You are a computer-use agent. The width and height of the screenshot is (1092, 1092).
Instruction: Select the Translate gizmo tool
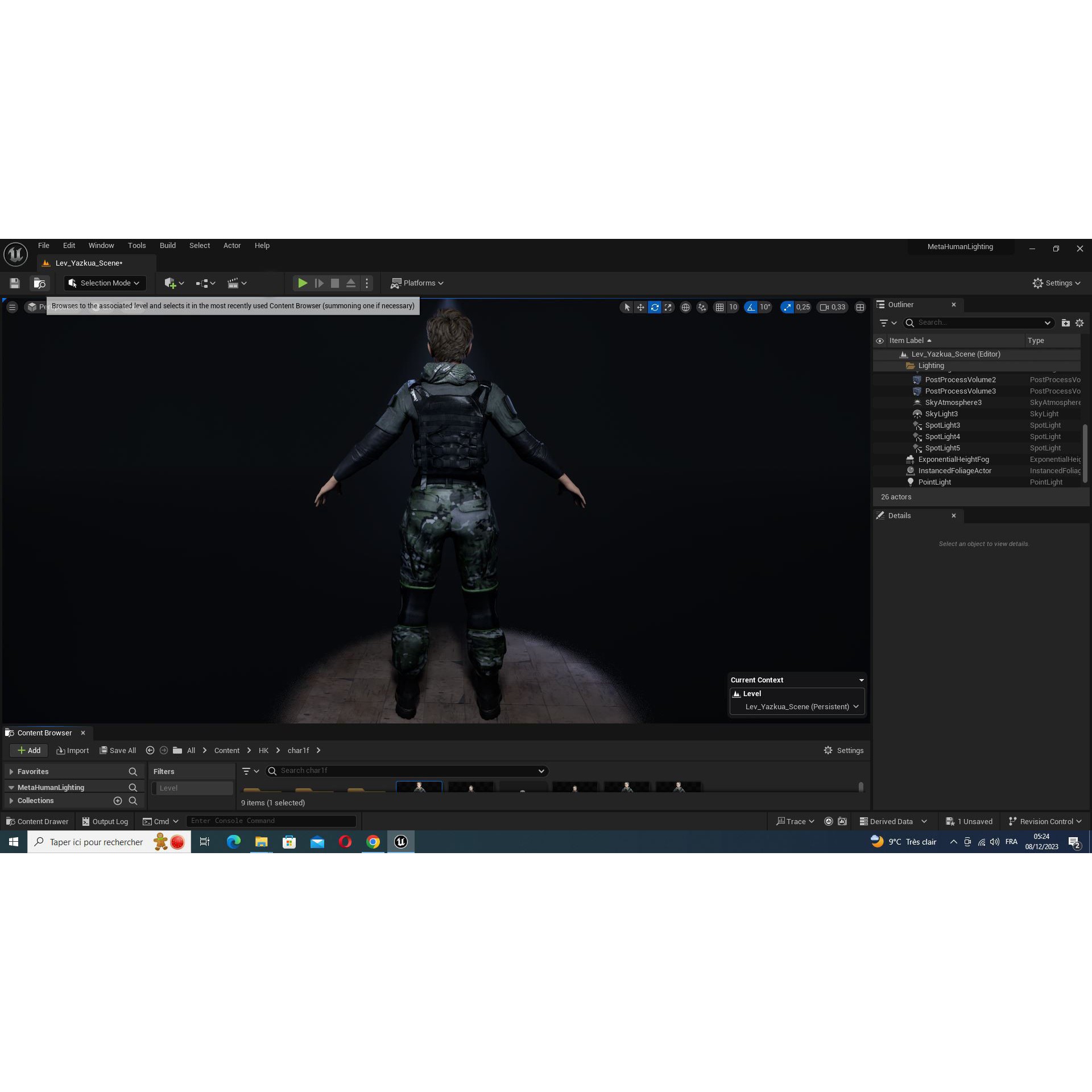click(x=640, y=307)
